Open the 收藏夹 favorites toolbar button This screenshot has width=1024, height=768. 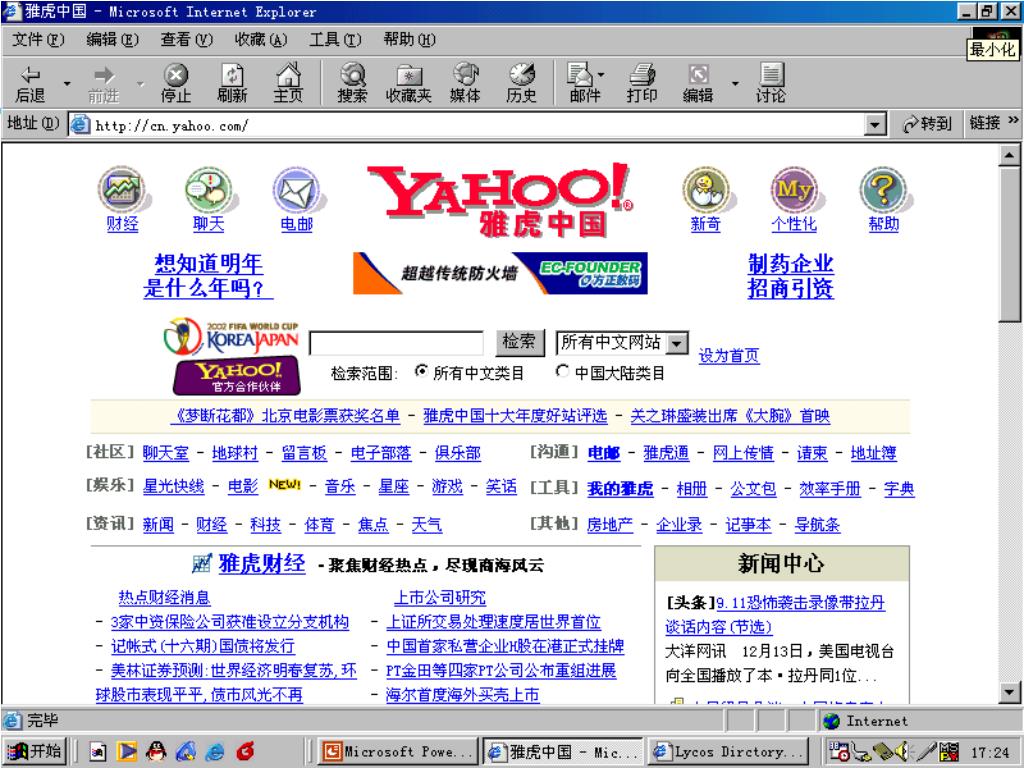click(409, 83)
